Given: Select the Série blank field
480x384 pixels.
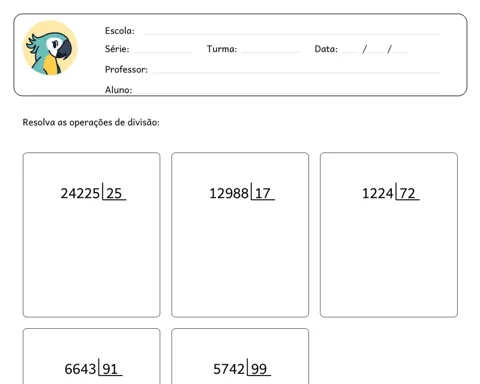Looking at the screenshot, I should point(162,52).
